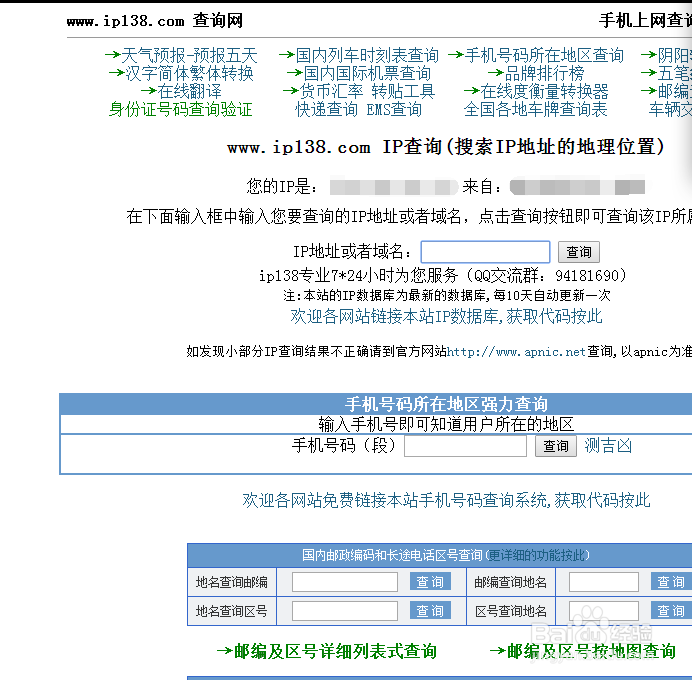Open the http://www.apnic.net link
Image resolution: width=692 pixels, height=680 pixels.
tap(516, 352)
